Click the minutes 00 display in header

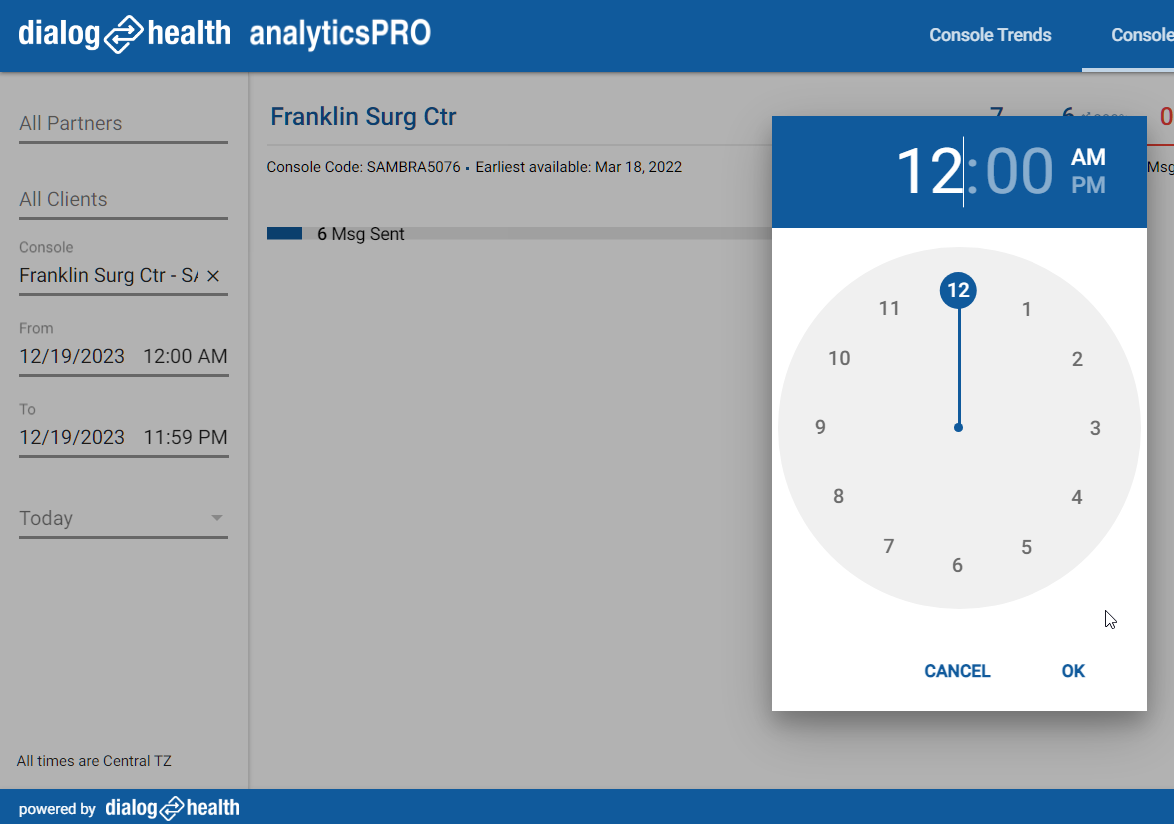tap(1019, 171)
